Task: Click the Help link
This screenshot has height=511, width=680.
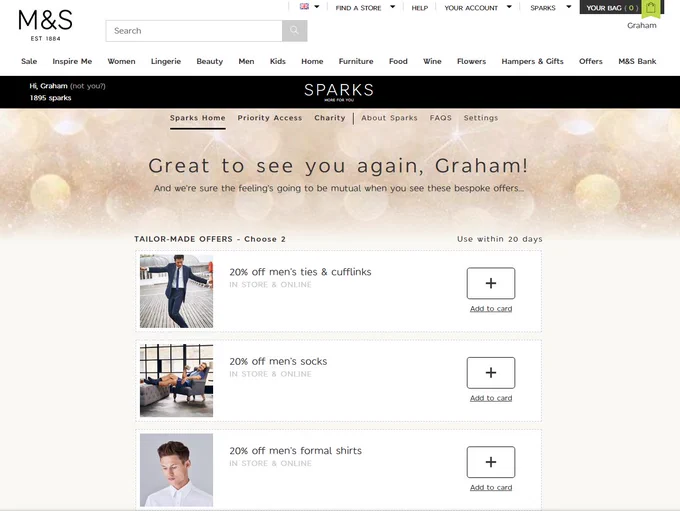Action: click(420, 8)
